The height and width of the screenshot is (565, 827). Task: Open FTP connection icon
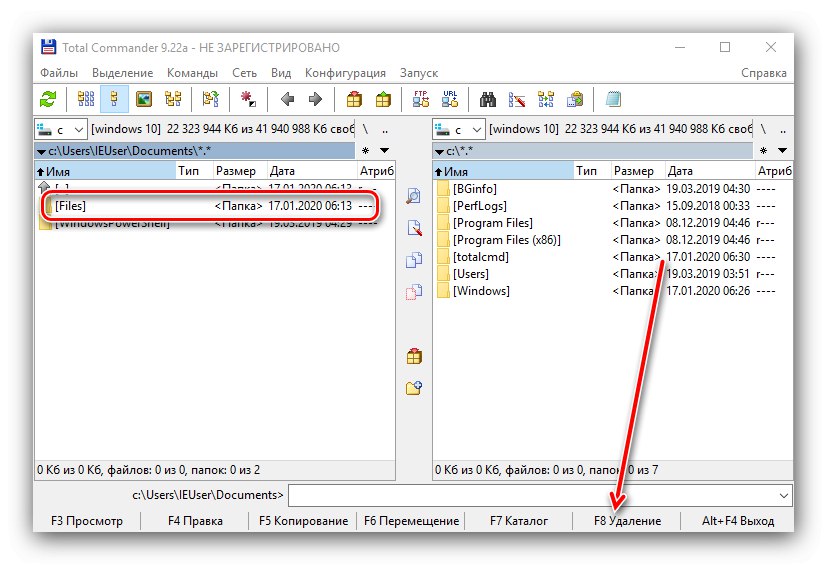tap(420, 99)
